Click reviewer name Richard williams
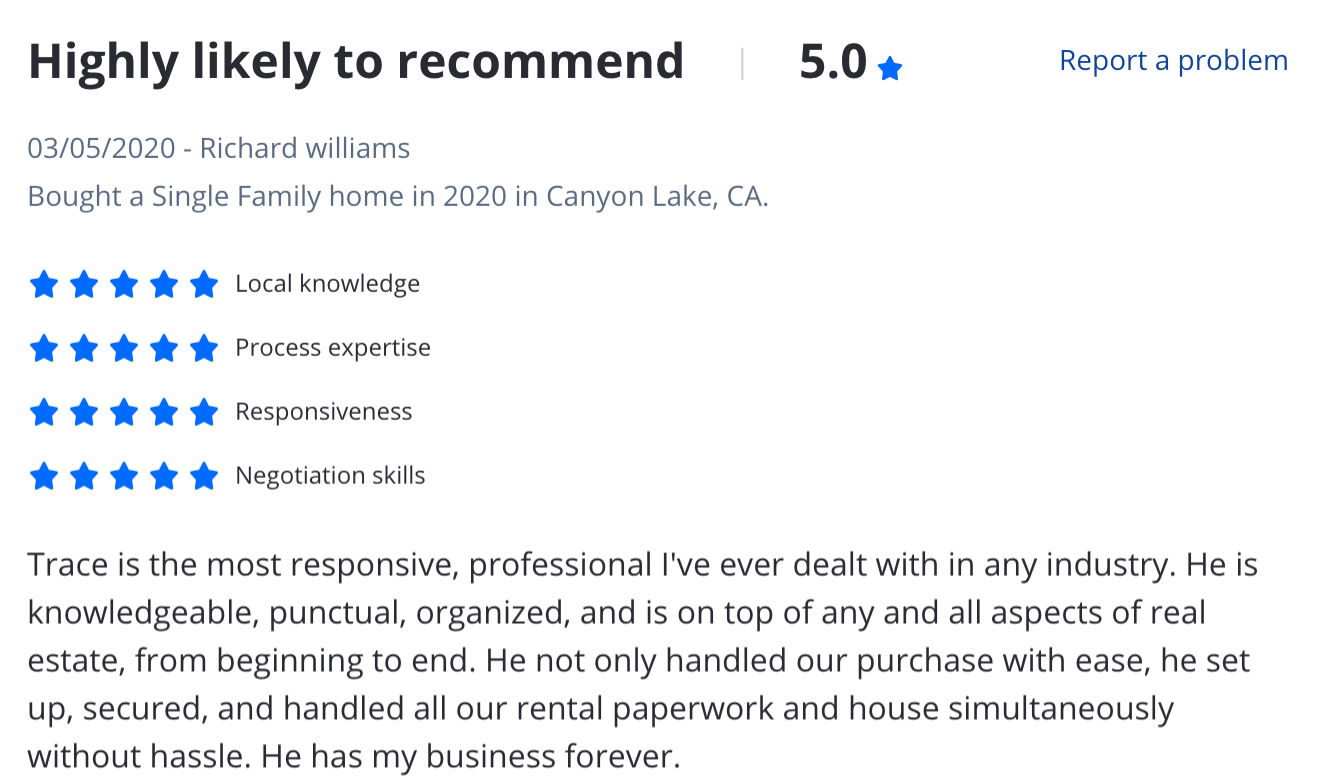The image size is (1332, 781). point(305,148)
